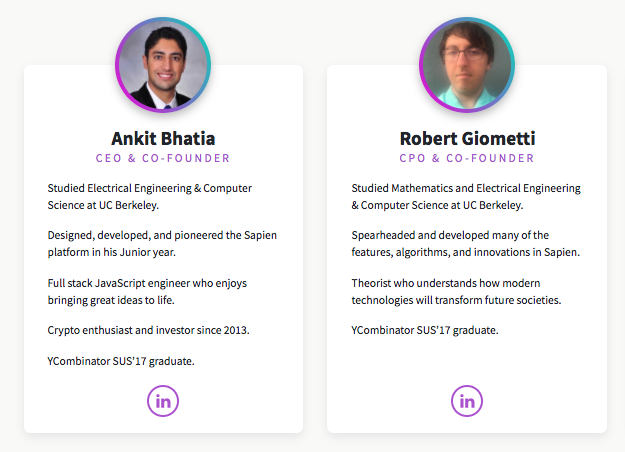Select the Robert Giometti name heading
625x452 pixels.
coord(467,138)
